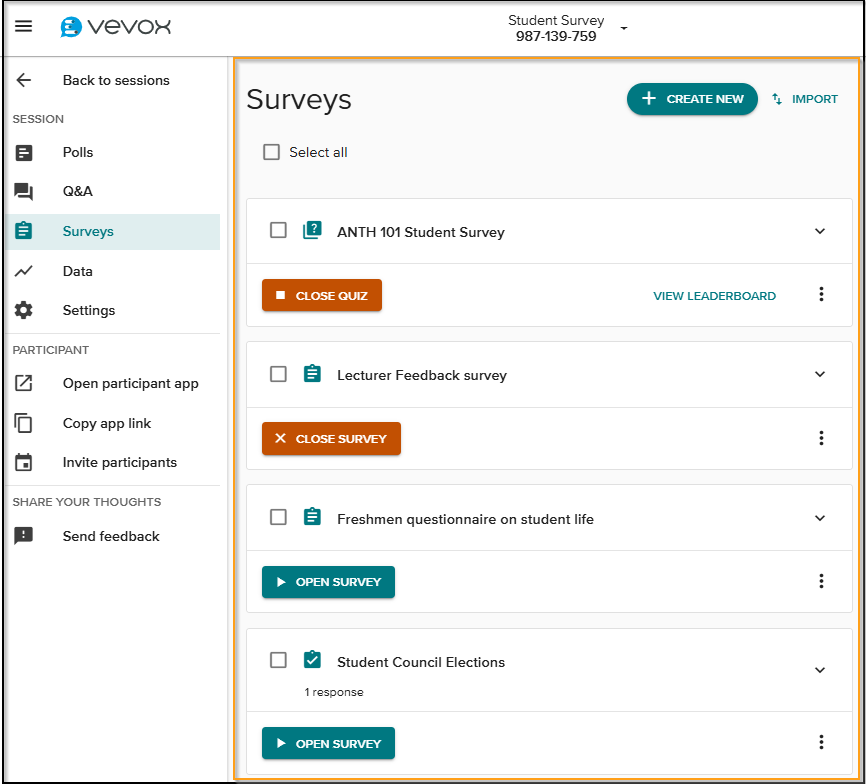Open three-dot menu for Lecturer Feedback survey
Viewport: 866px width, 784px height.
821,438
